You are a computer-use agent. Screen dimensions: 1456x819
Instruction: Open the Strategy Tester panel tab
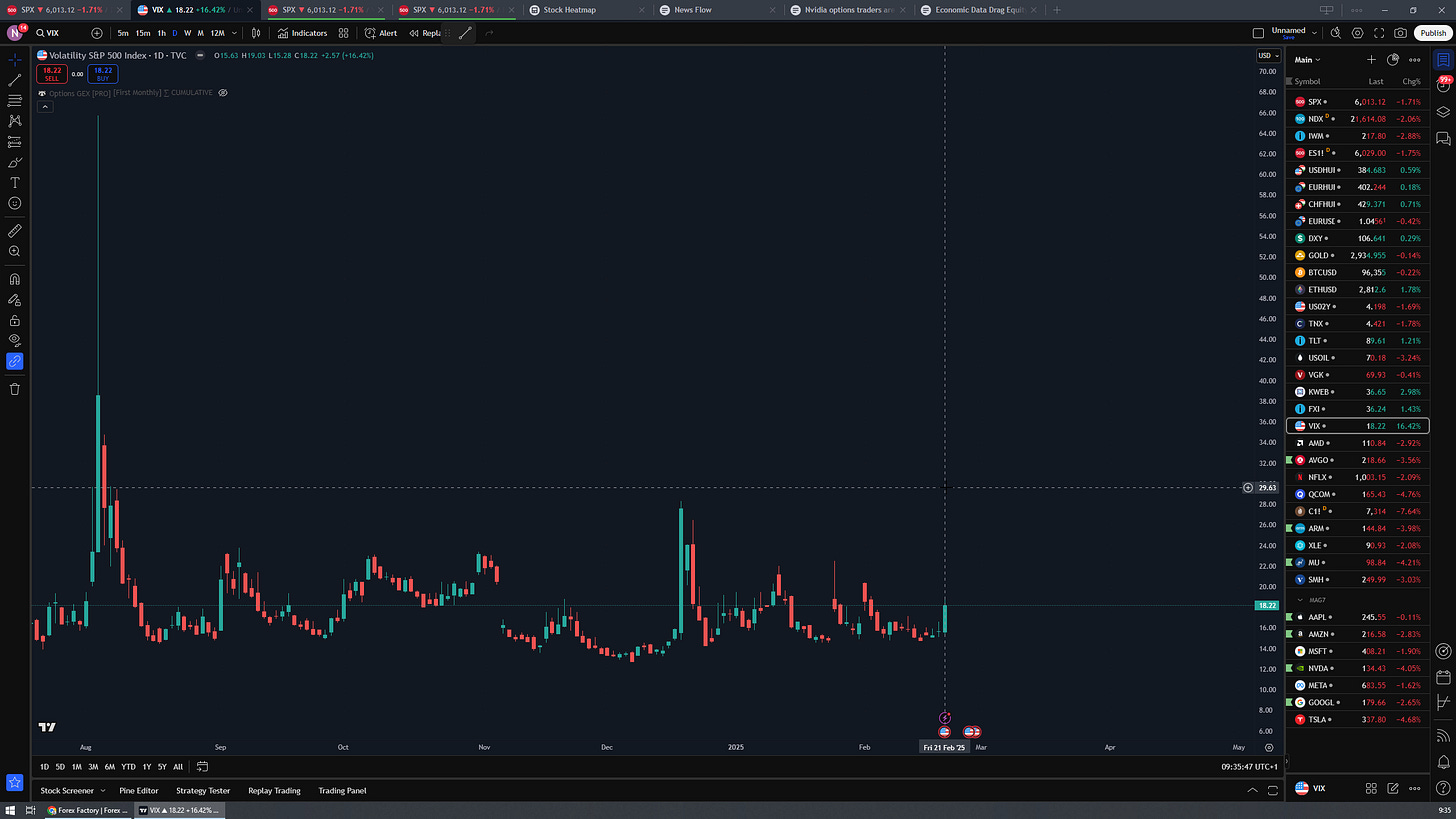[204, 791]
